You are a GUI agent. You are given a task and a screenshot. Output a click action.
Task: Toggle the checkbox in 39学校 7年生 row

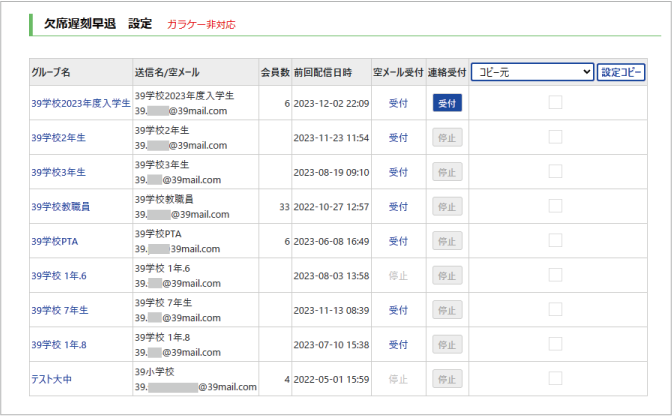(555, 310)
